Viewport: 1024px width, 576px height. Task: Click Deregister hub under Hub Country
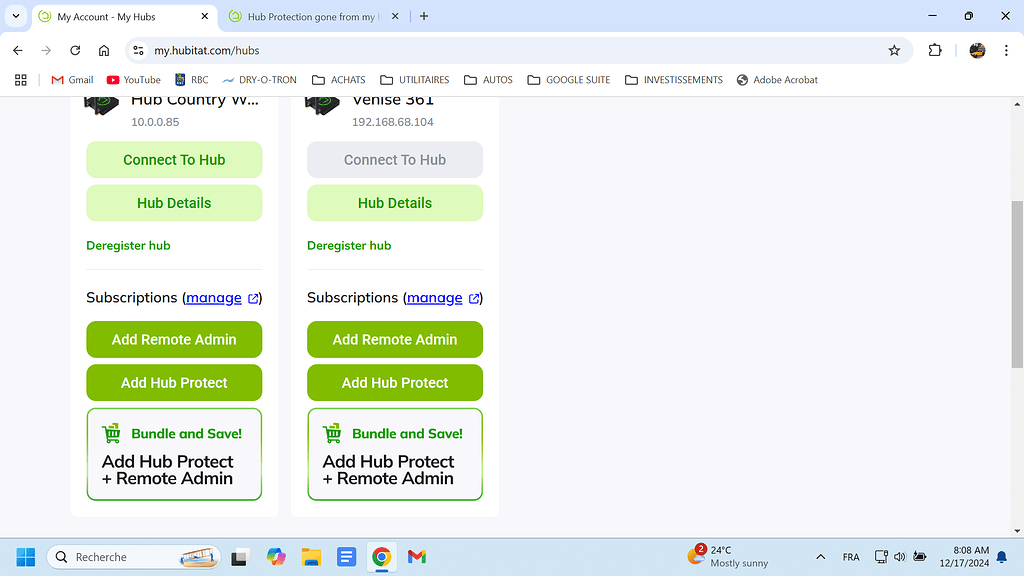128,245
